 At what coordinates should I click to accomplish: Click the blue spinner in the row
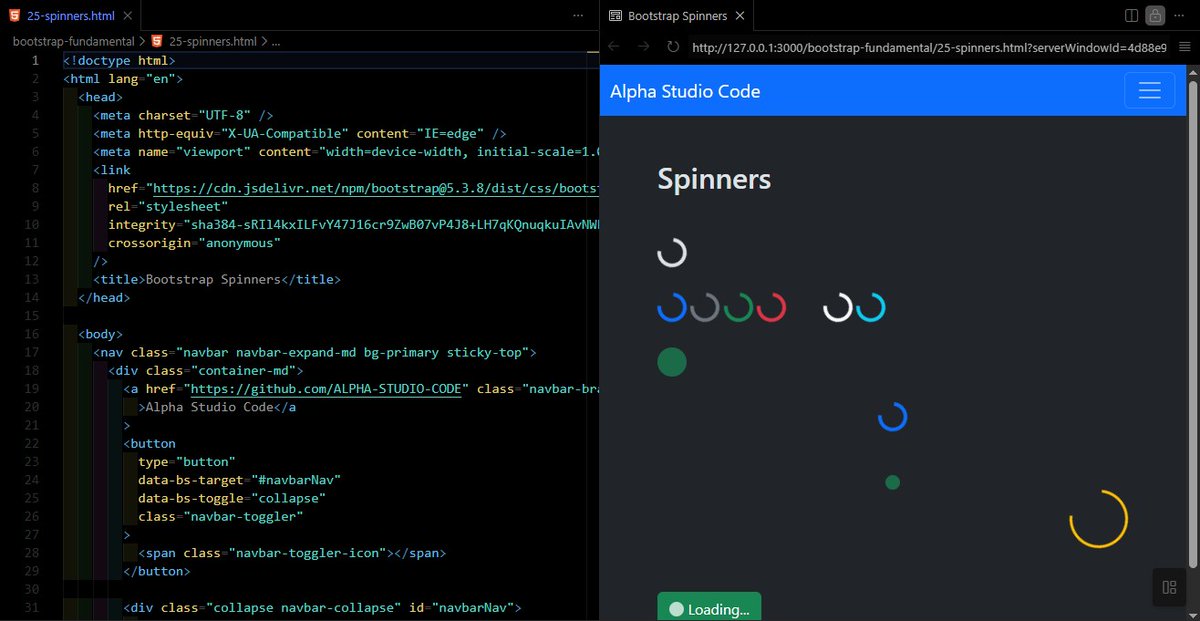(672, 307)
